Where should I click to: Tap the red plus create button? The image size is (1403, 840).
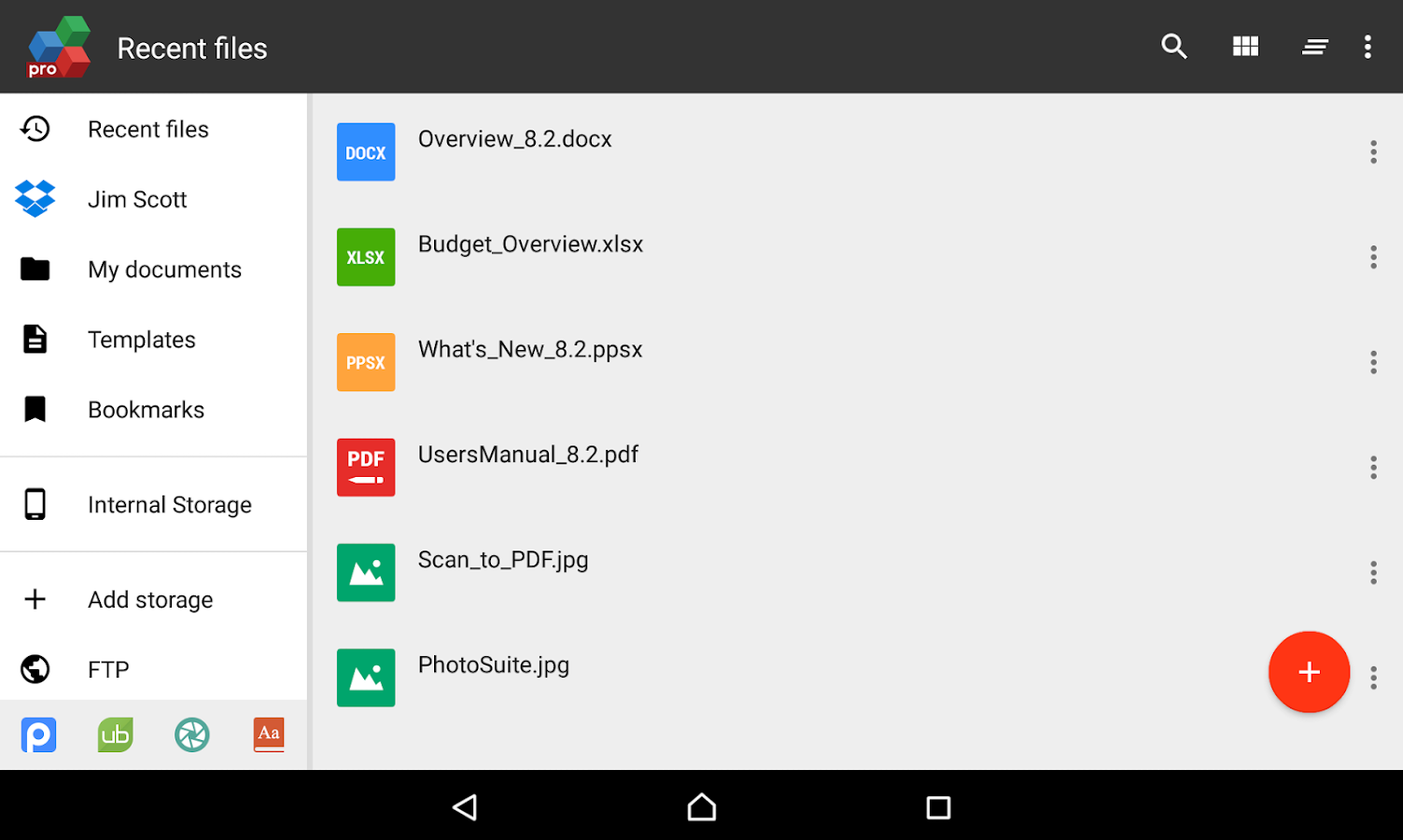point(1309,672)
